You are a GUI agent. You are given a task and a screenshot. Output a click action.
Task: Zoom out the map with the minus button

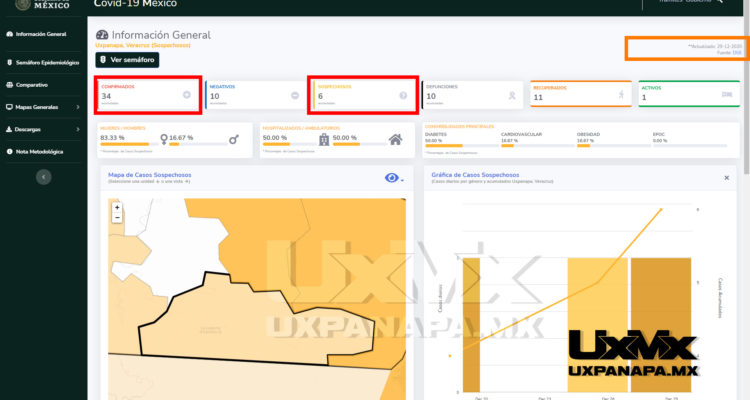[117, 218]
